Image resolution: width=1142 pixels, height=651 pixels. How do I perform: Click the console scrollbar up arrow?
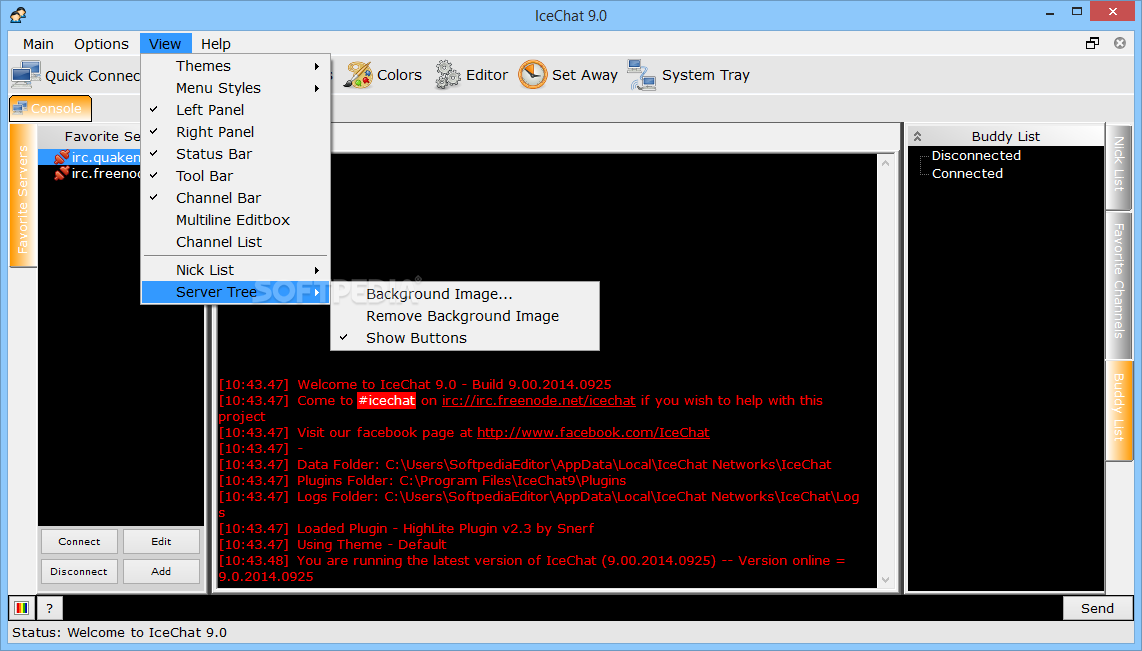coord(886,163)
